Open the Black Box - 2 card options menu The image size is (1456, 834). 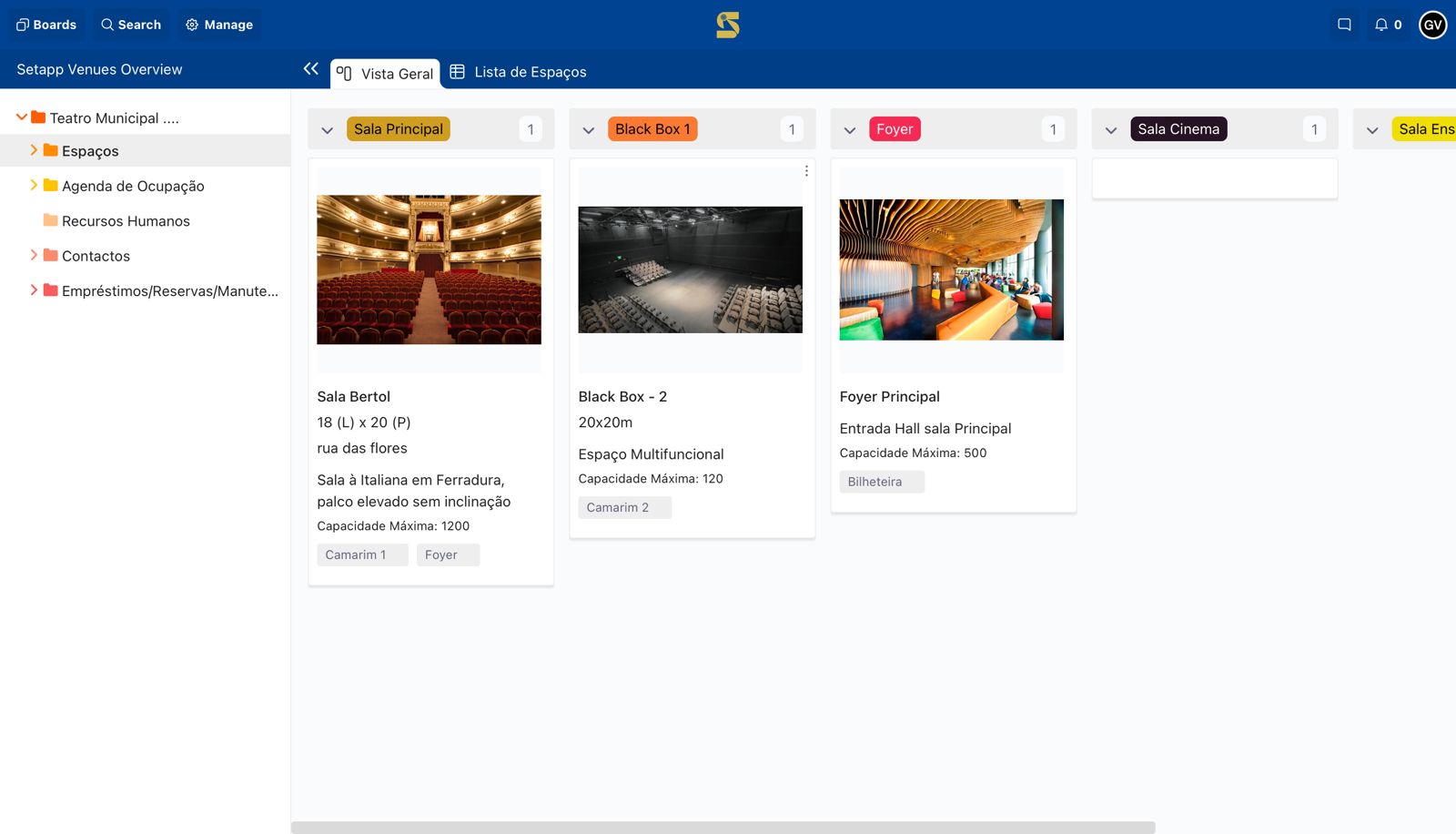coord(806,171)
